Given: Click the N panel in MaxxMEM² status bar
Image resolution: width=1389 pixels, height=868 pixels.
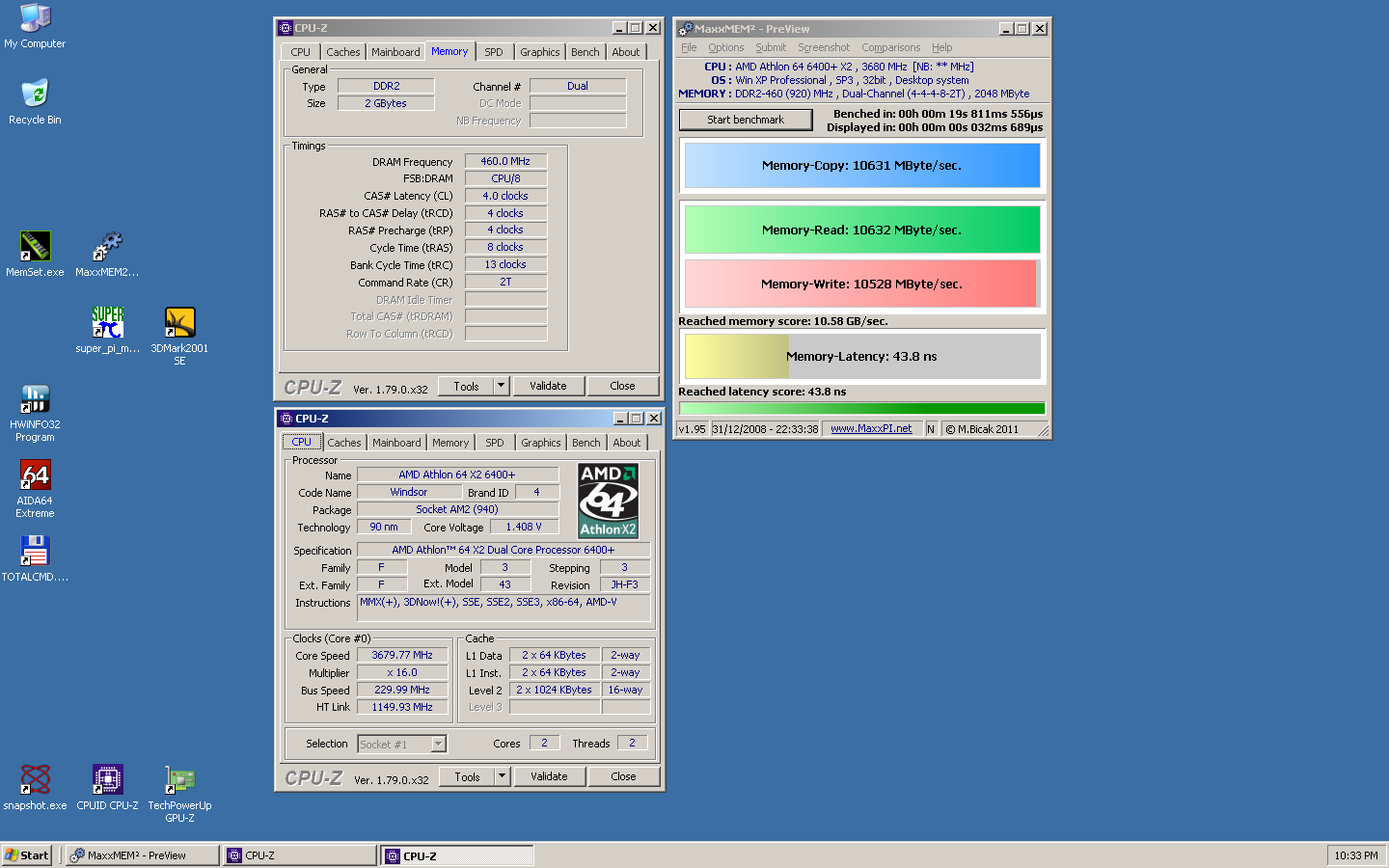Looking at the screenshot, I should [931, 429].
